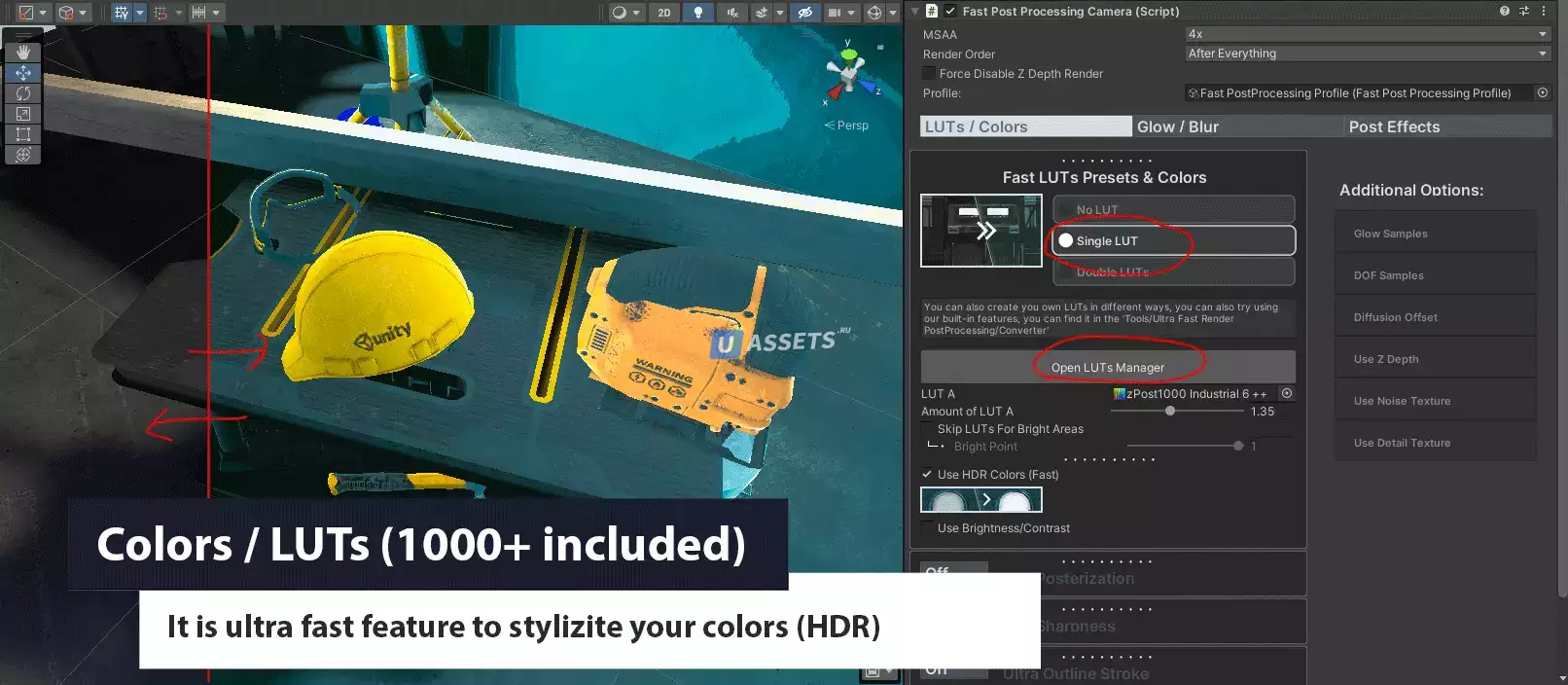The width and height of the screenshot is (1568, 685).
Task: Click the Use Noise Texture option button
Action: tap(1436, 401)
